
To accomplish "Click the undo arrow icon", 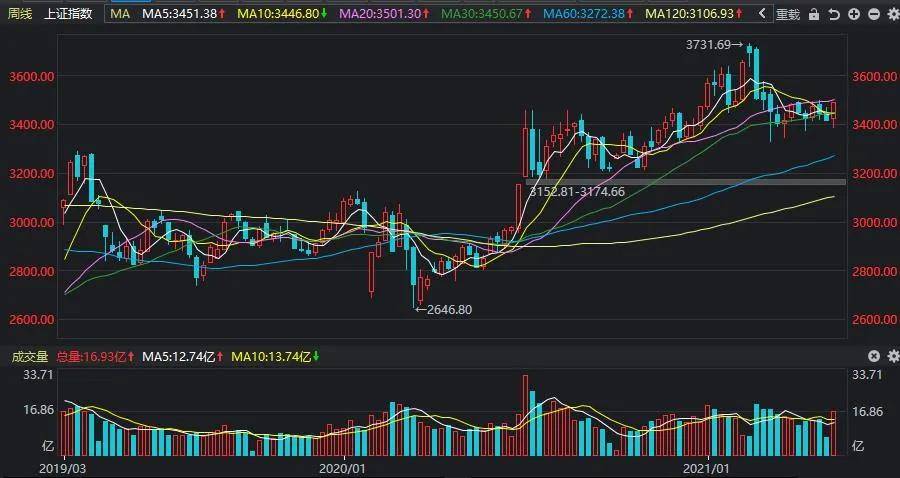I will [x=834, y=14].
